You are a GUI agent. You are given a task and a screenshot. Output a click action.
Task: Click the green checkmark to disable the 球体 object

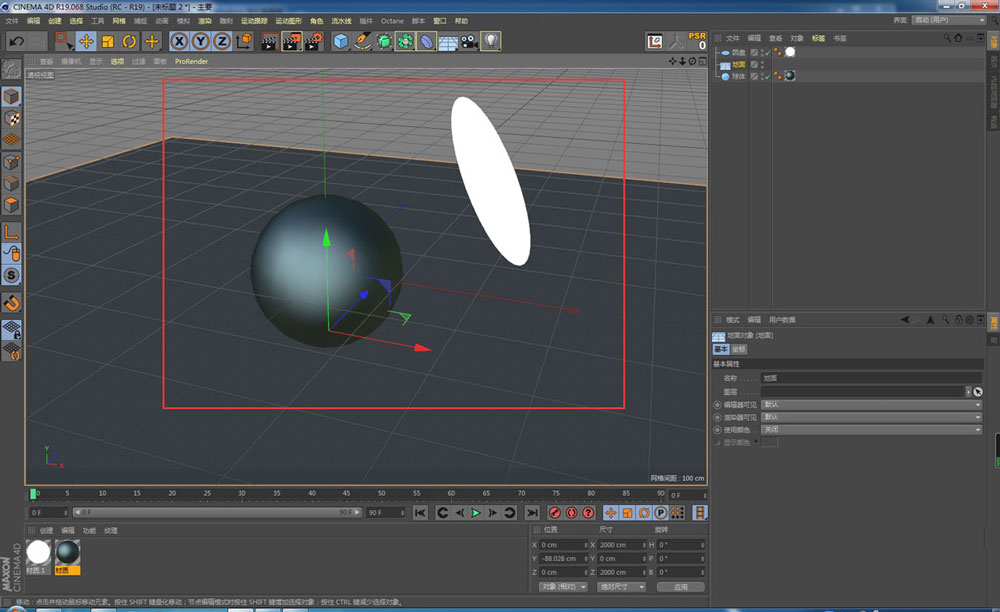click(768, 76)
